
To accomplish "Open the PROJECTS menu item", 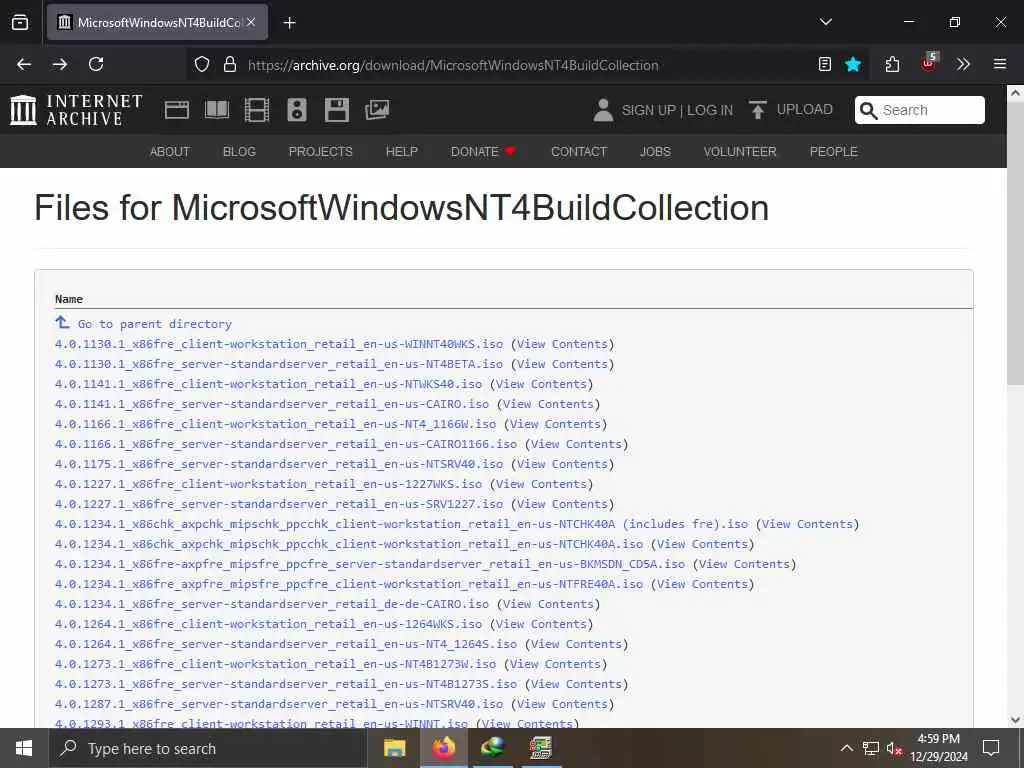I will point(321,152).
